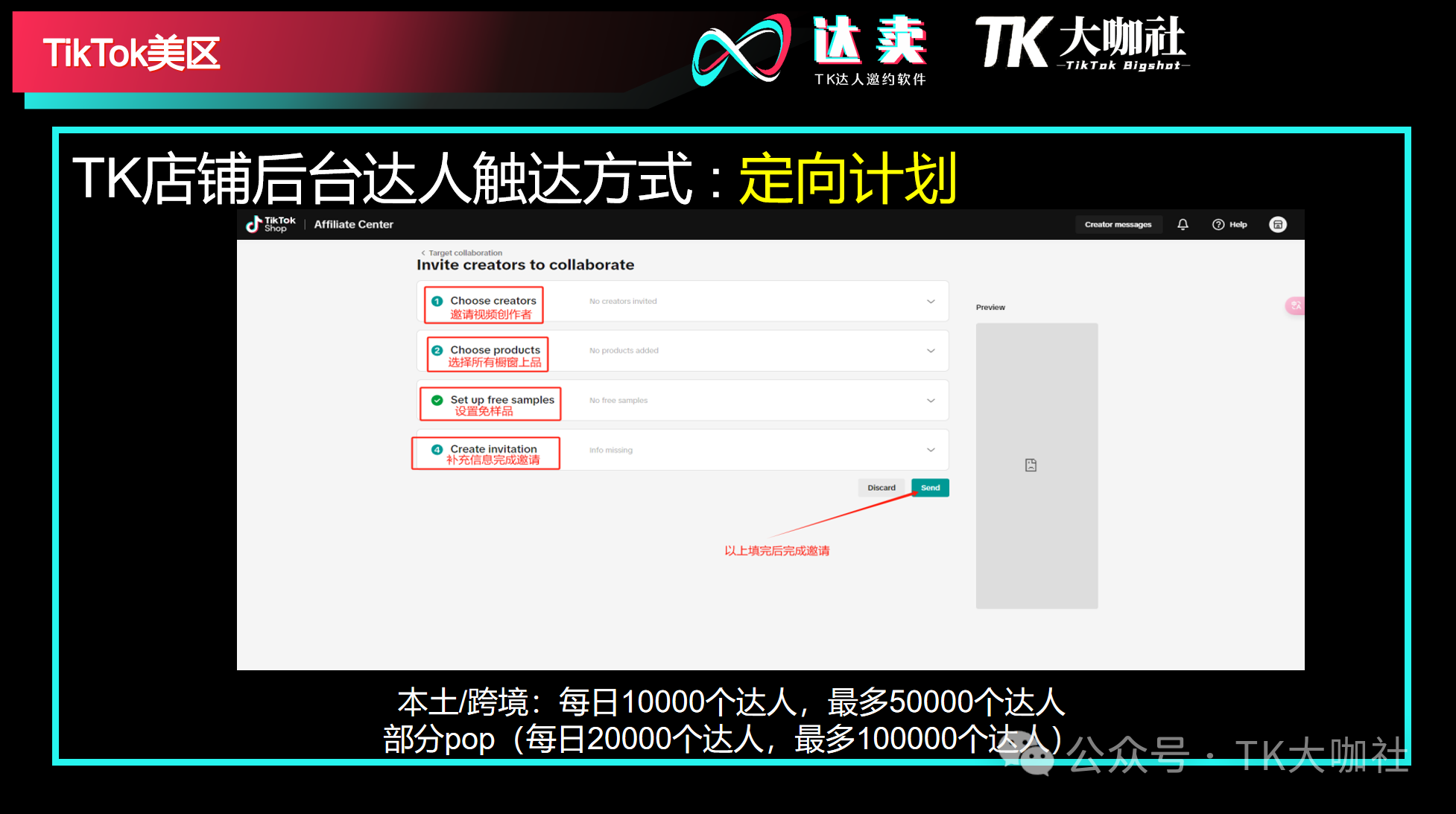Expand the Create invitation section
The height and width of the screenshot is (814, 1456).
tap(929, 450)
